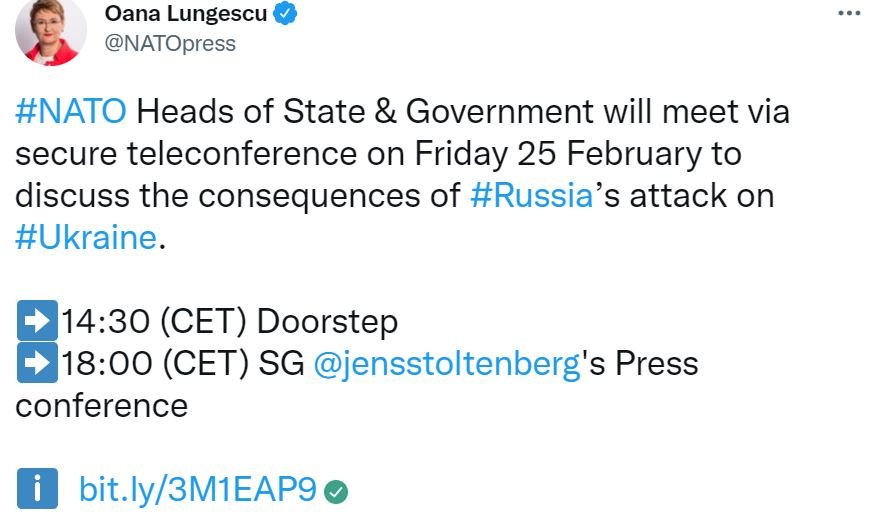Open the #NATO hashtag
888x521 pixels.
tap(71, 111)
